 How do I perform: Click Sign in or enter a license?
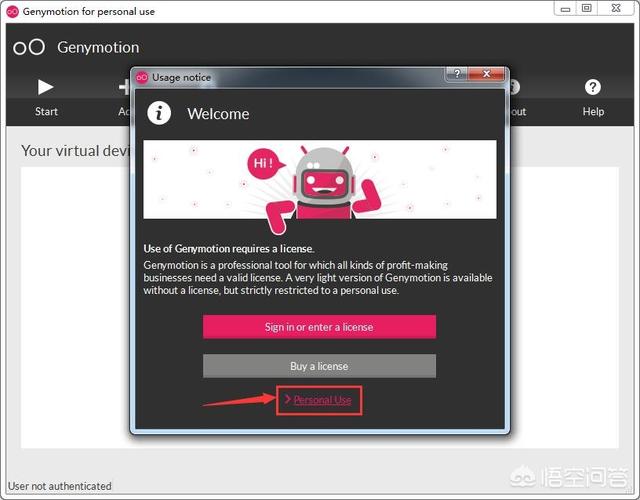click(319, 327)
